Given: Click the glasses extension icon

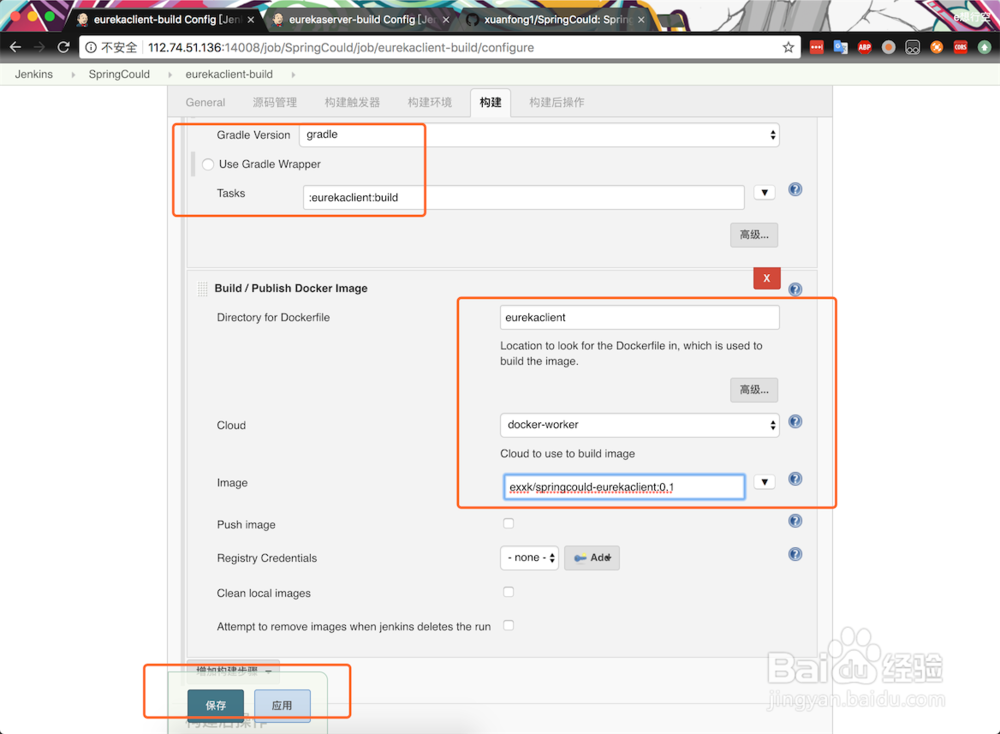Looking at the screenshot, I should pyautogui.click(x=913, y=47).
